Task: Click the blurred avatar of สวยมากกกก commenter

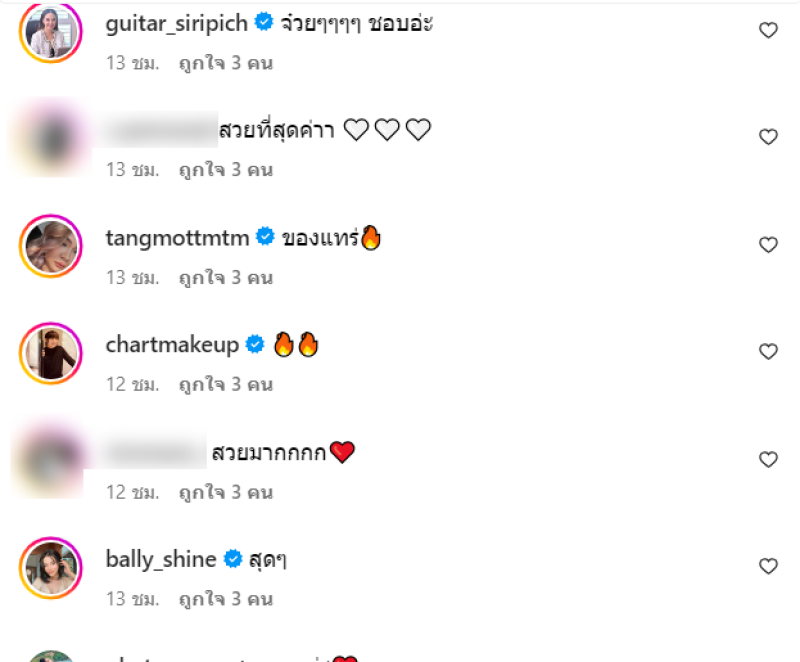Action: tap(48, 459)
